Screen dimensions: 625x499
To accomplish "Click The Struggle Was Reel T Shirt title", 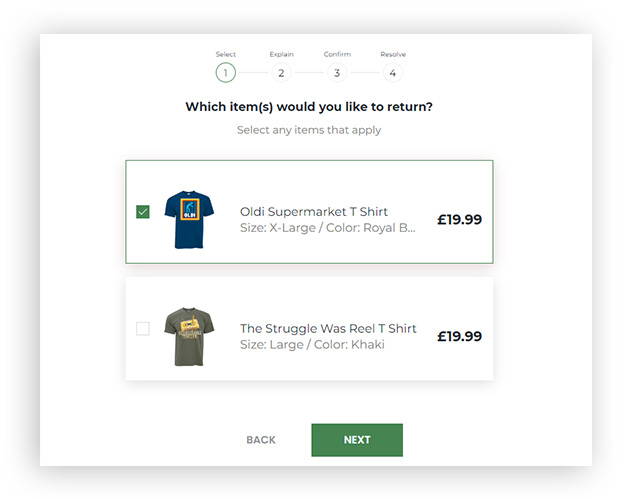I will tap(328, 328).
